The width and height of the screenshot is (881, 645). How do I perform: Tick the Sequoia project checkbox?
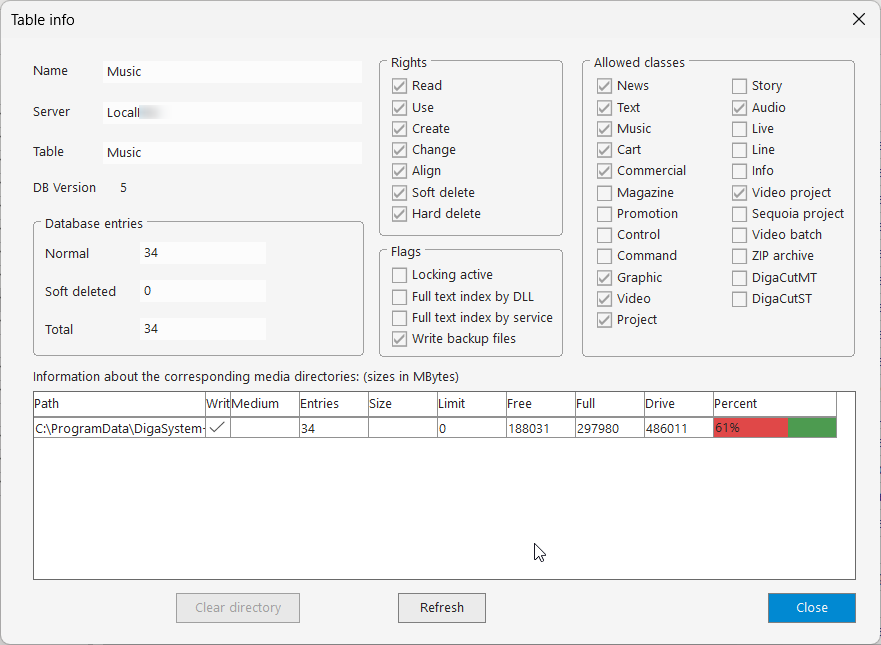coord(739,214)
